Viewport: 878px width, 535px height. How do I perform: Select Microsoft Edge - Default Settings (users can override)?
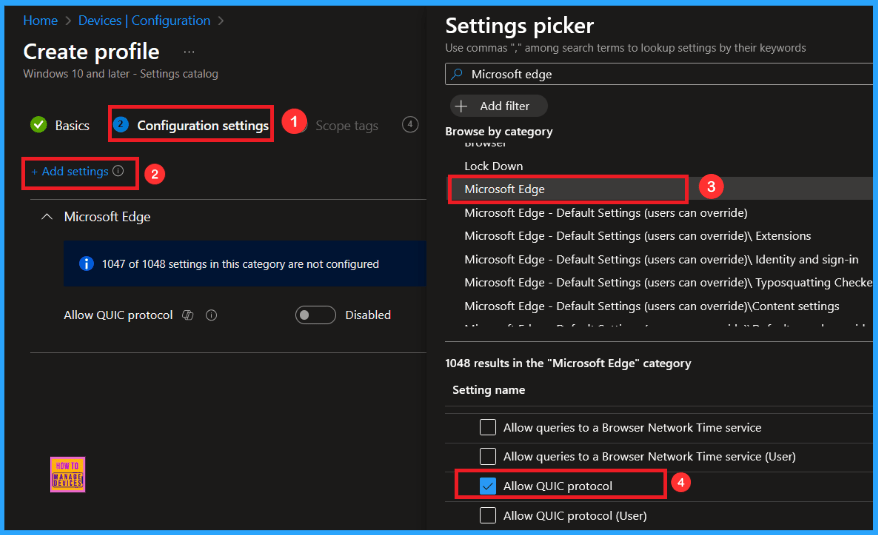[606, 213]
